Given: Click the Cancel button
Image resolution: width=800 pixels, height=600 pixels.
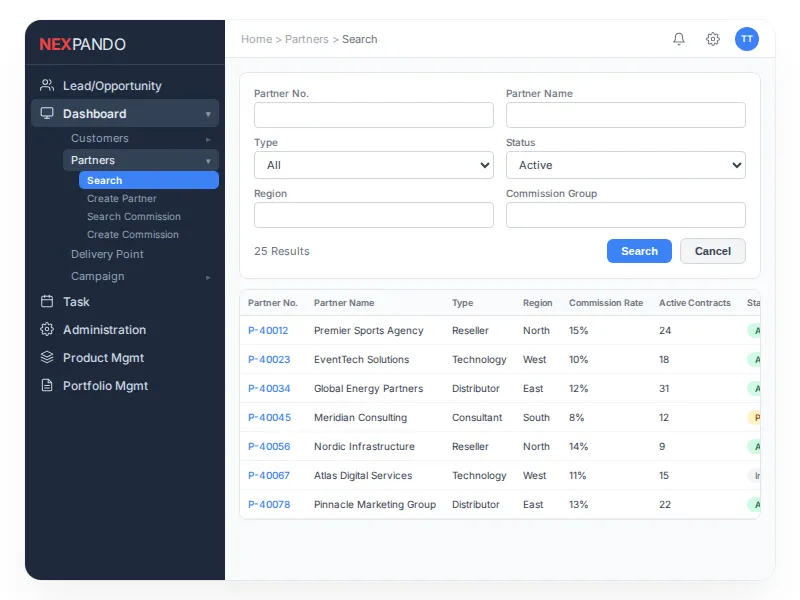Looking at the screenshot, I should coord(712,251).
